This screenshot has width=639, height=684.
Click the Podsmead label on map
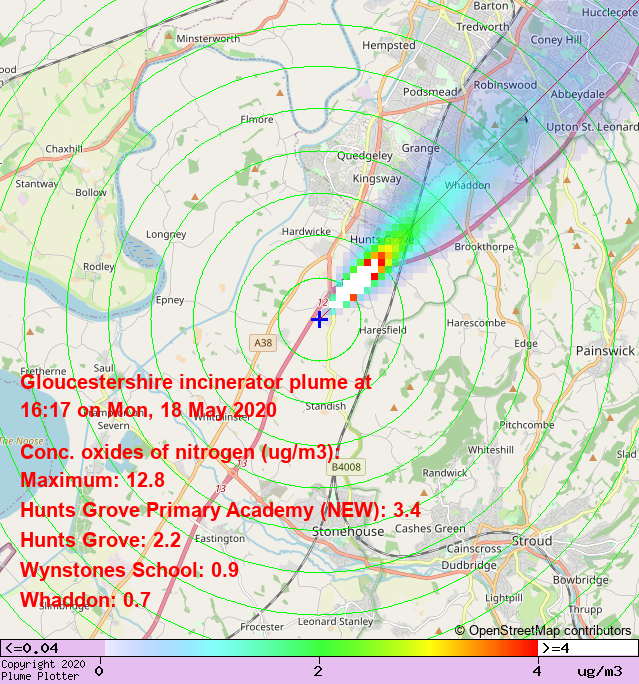pos(430,92)
